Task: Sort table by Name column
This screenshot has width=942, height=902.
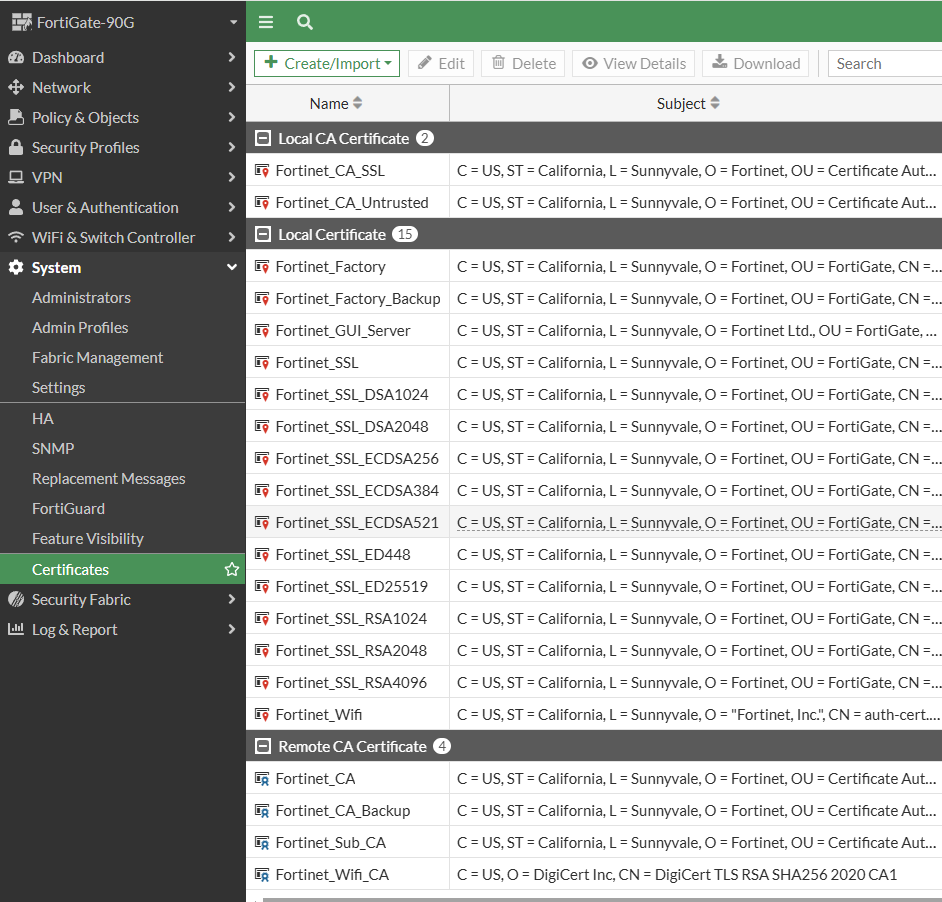Action: [x=336, y=103]
